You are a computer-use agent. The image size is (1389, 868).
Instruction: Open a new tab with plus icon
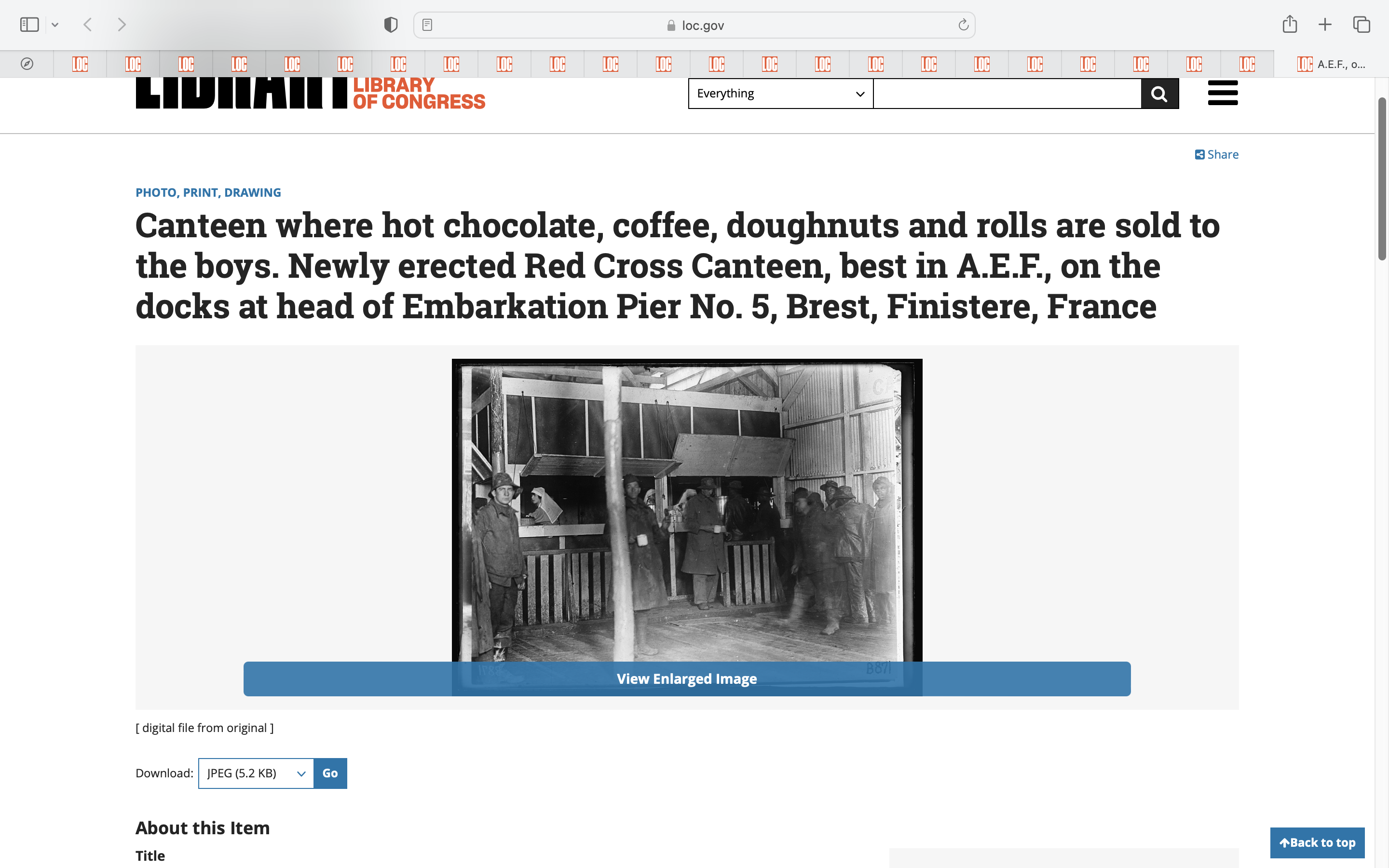coord(1325,25)
